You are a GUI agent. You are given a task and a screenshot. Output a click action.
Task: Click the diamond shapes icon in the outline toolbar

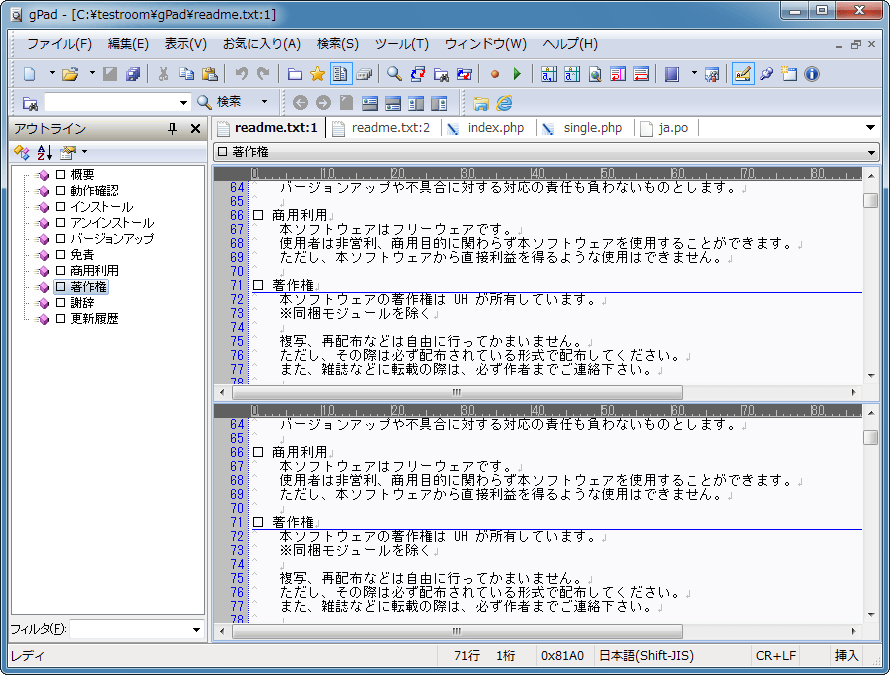pyautogui.click(x=22, y=152)
